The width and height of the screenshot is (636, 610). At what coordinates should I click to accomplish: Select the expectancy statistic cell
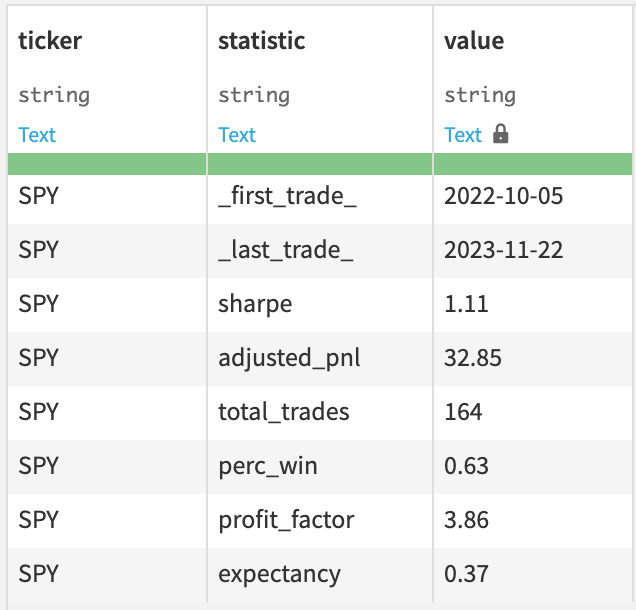pos(279,574)
